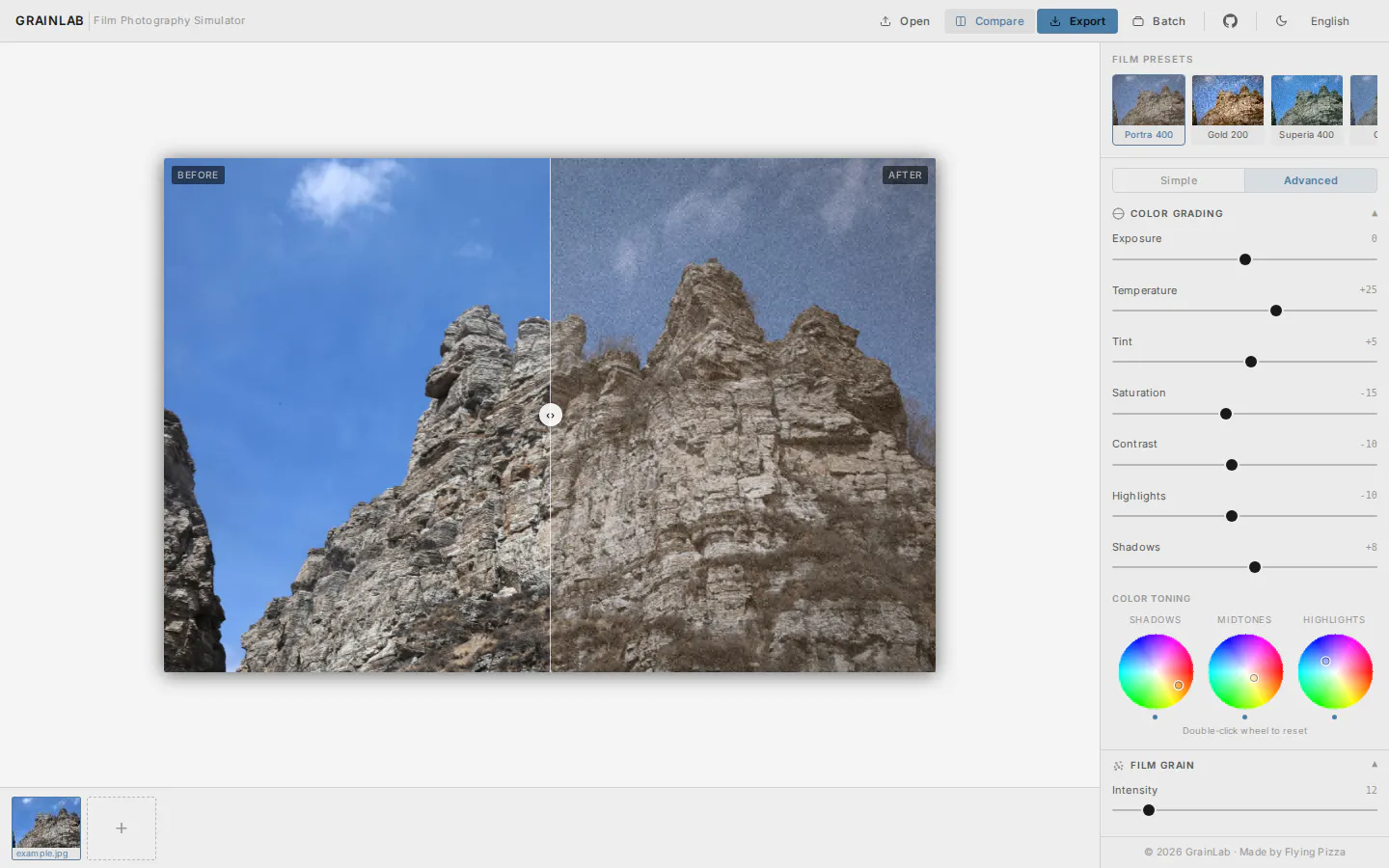
Task: Click the GRAINLAB logo
Action: pos(49,20)
